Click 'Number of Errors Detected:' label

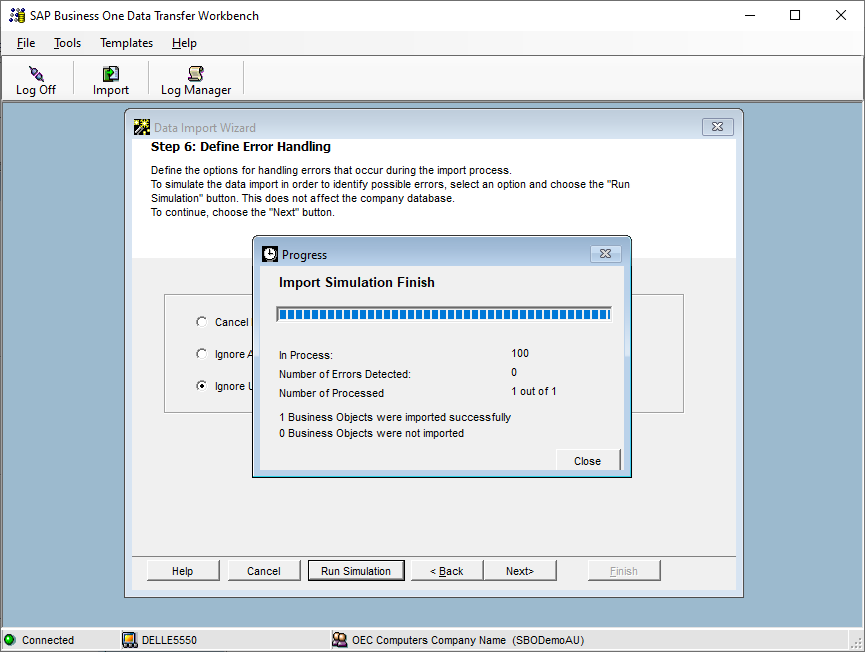tap(345, 374)
